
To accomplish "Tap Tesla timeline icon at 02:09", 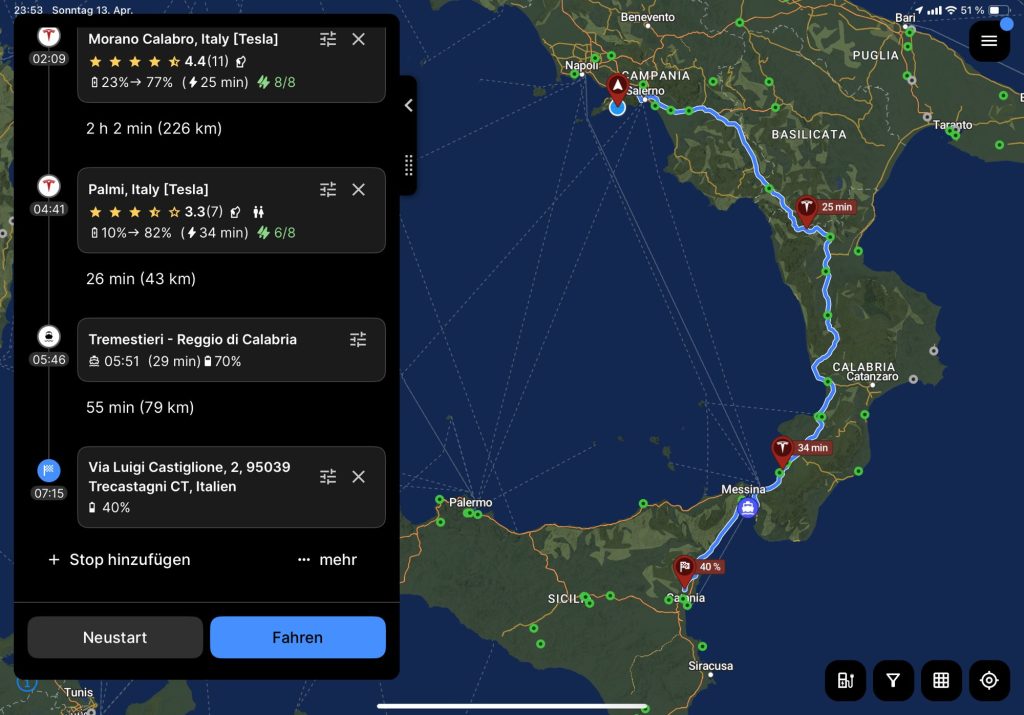I will [48, 36].
